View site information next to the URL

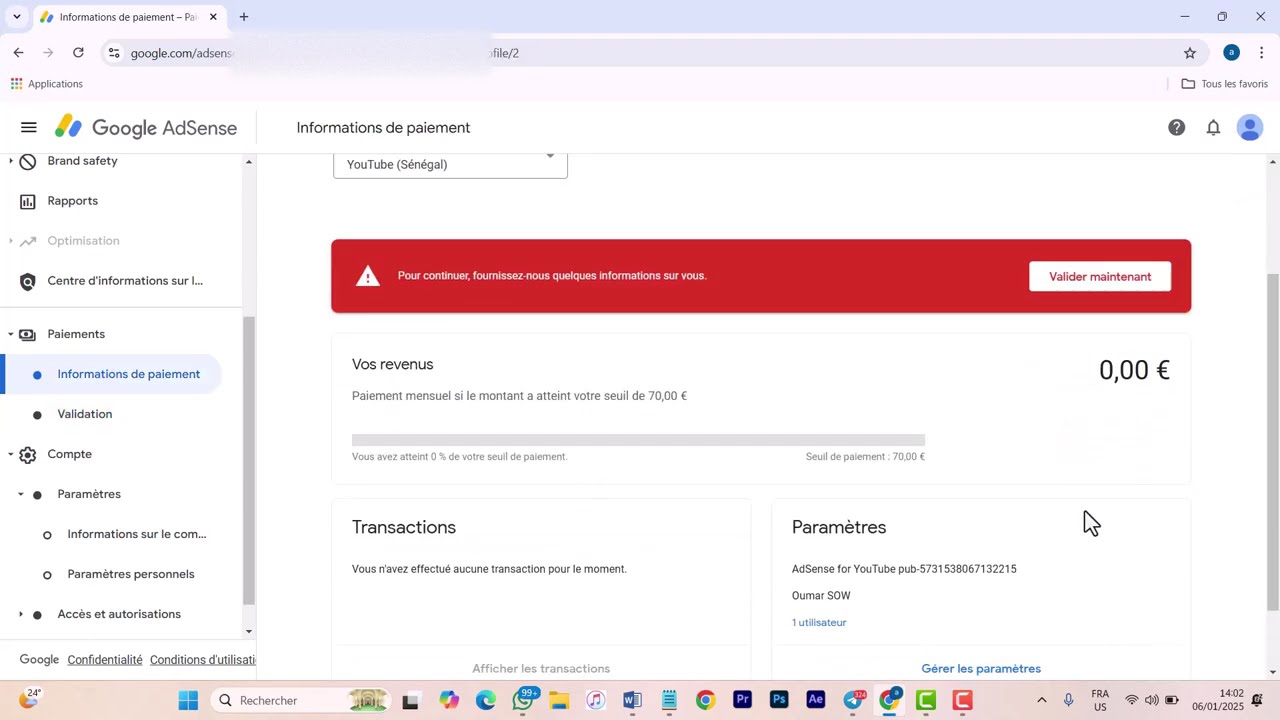[114, 53]
